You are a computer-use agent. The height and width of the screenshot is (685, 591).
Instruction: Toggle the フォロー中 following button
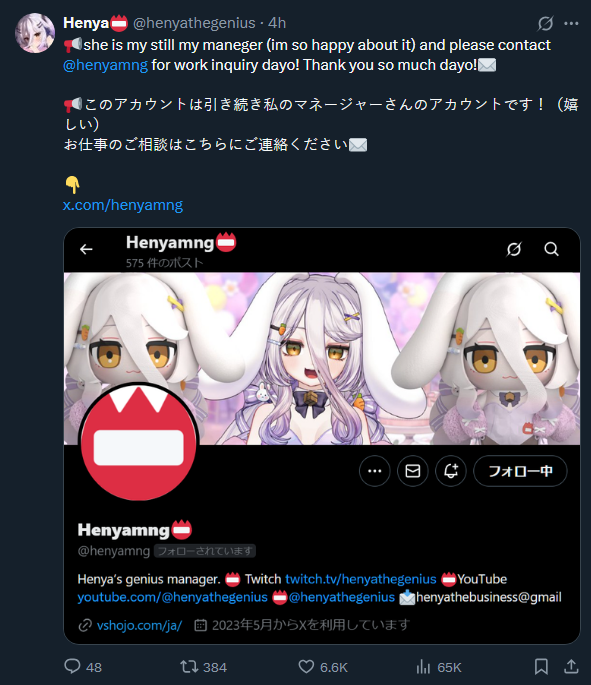click(520, 471)
